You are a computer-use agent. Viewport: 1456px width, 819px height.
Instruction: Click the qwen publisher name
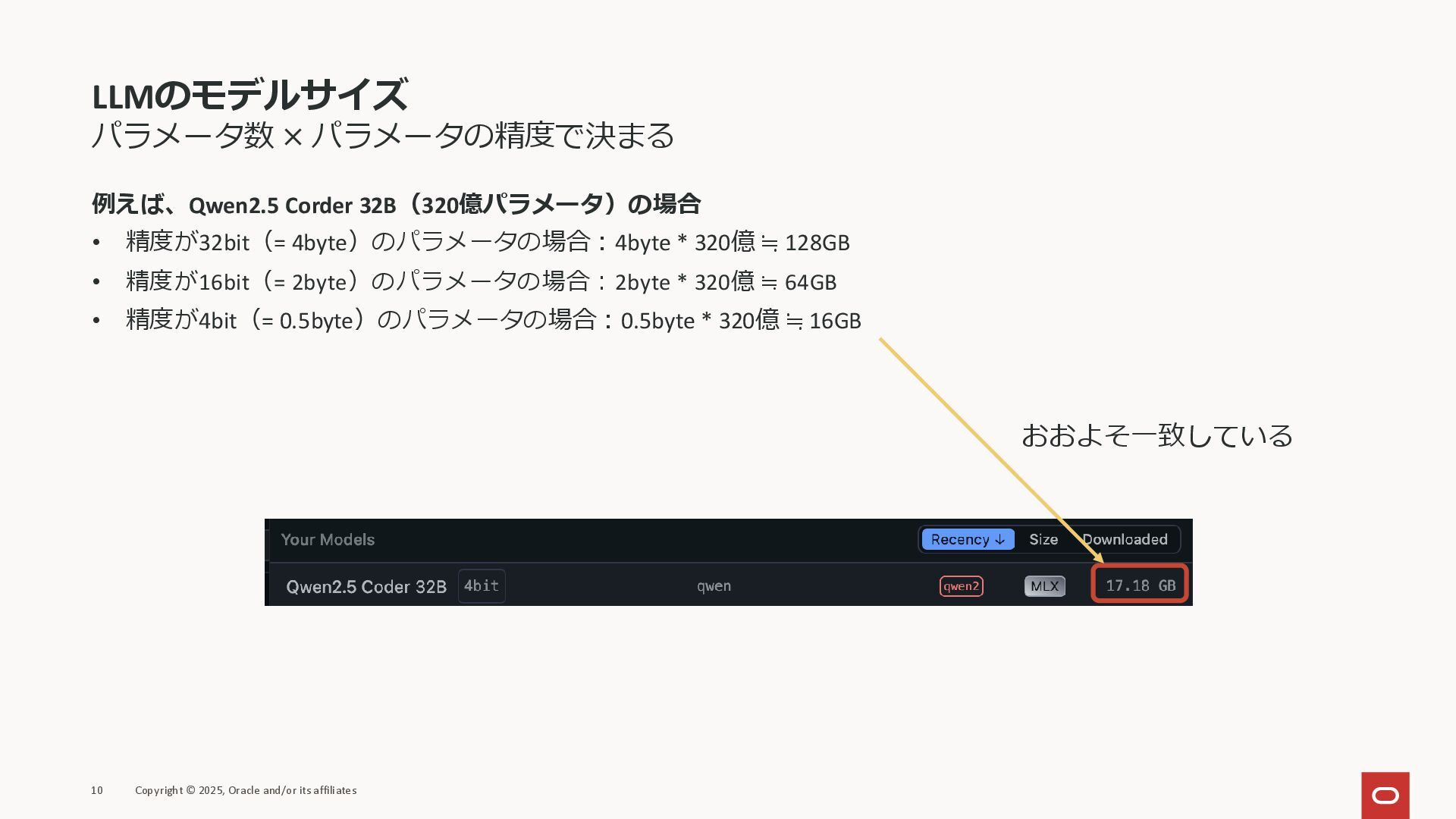714,586
